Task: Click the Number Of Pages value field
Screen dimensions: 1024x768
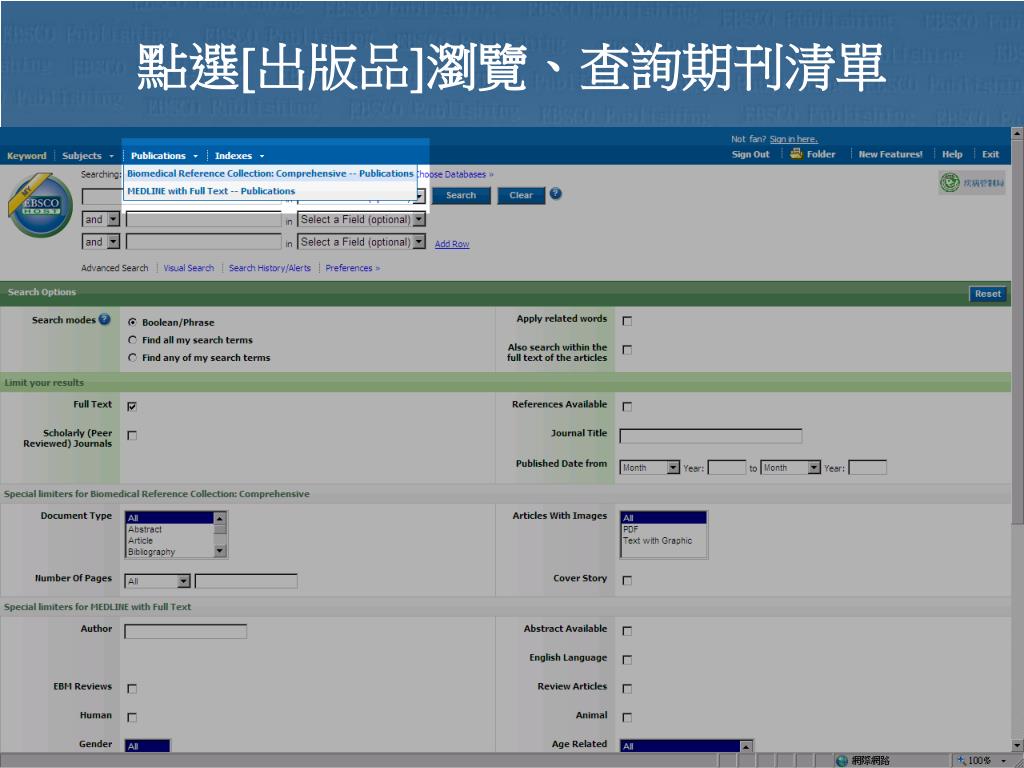Action: [246, 581]
